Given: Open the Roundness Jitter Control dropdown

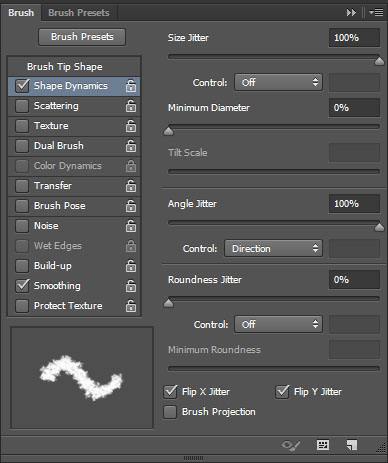Looking at the screenshot, I should [x=278, y=324].
